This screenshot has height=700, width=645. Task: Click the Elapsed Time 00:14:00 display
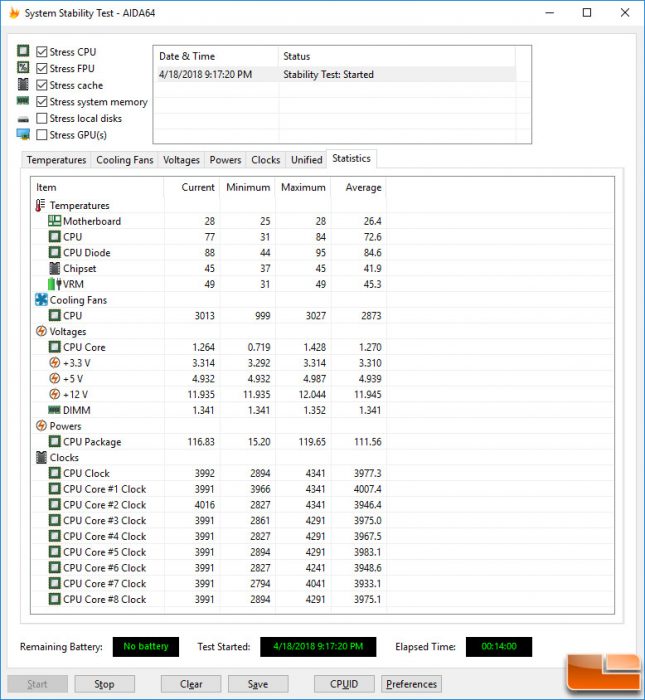click(499, 646)
